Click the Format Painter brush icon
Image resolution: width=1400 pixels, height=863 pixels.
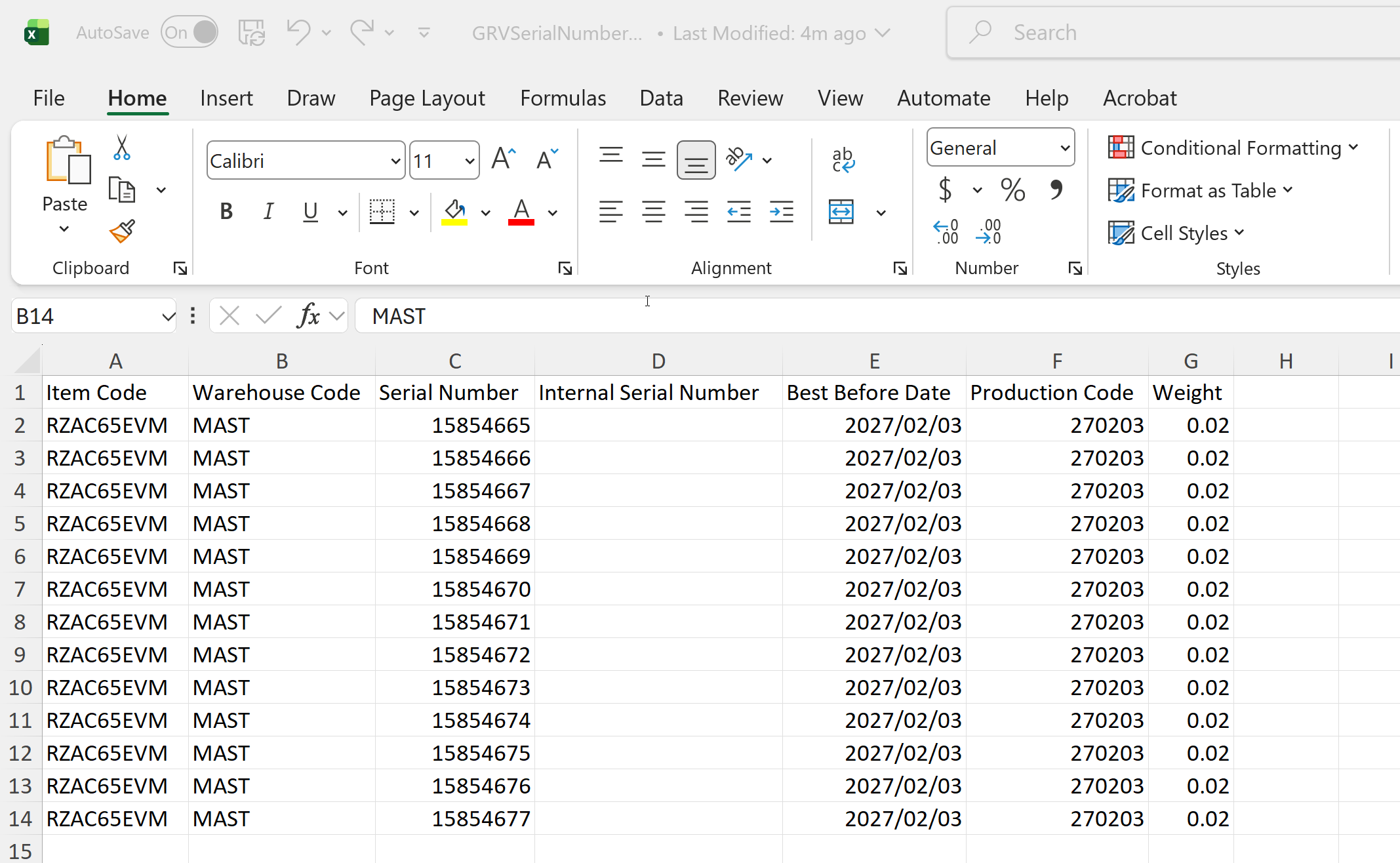(x=122, y=231)
